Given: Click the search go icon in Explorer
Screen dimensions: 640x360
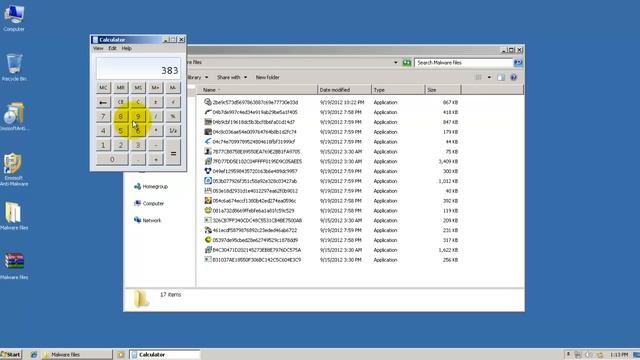Looking at the screenshot, I should [x=518, y=62].
